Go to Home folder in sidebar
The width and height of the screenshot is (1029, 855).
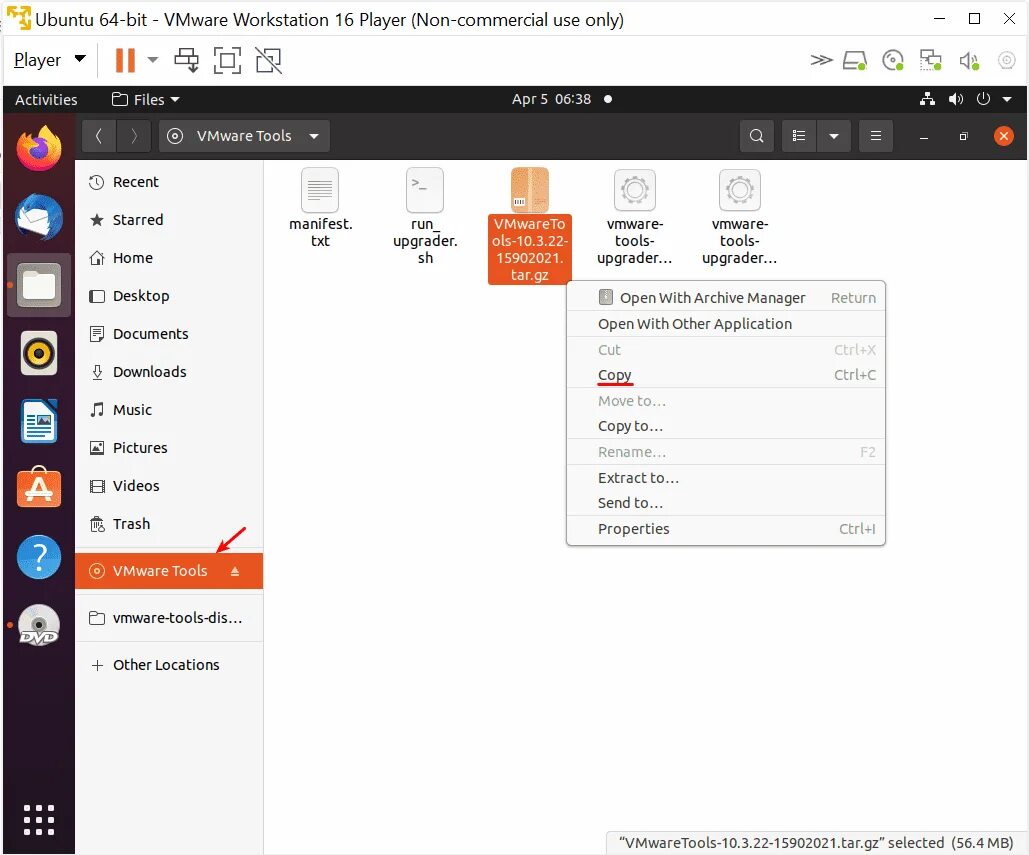tap(169, 258)
